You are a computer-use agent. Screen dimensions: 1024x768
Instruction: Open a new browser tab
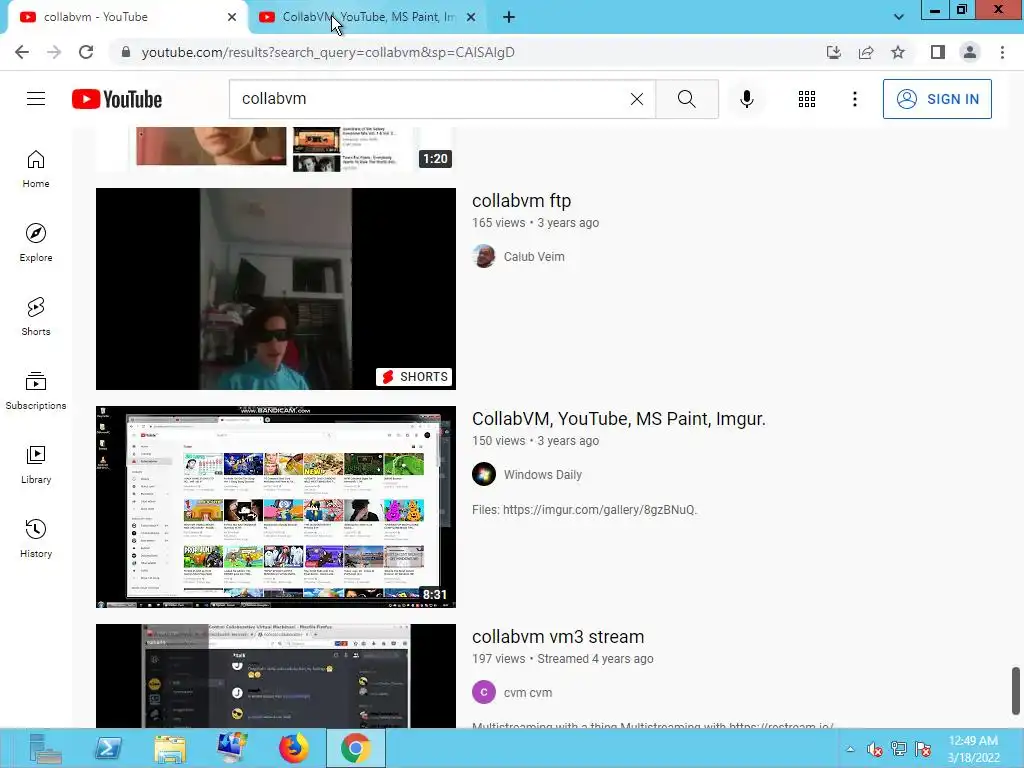pos(509,17)
